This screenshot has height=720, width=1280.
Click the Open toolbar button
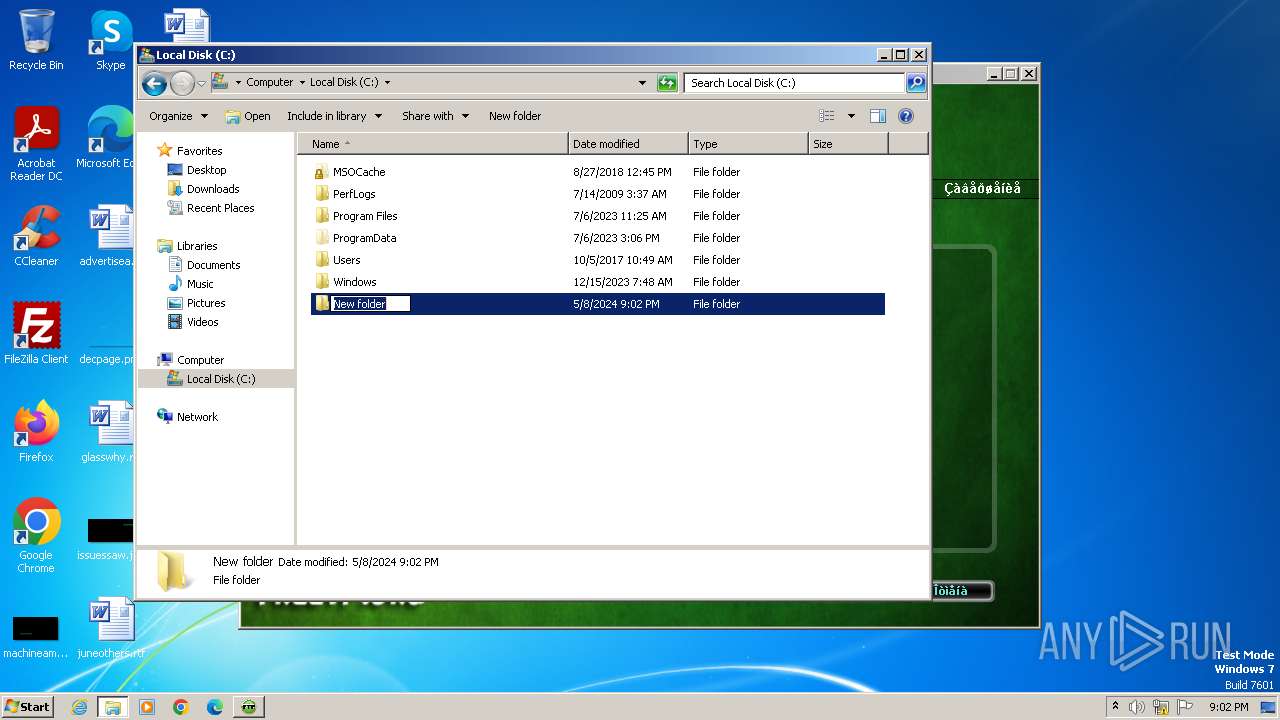(248, 116)
